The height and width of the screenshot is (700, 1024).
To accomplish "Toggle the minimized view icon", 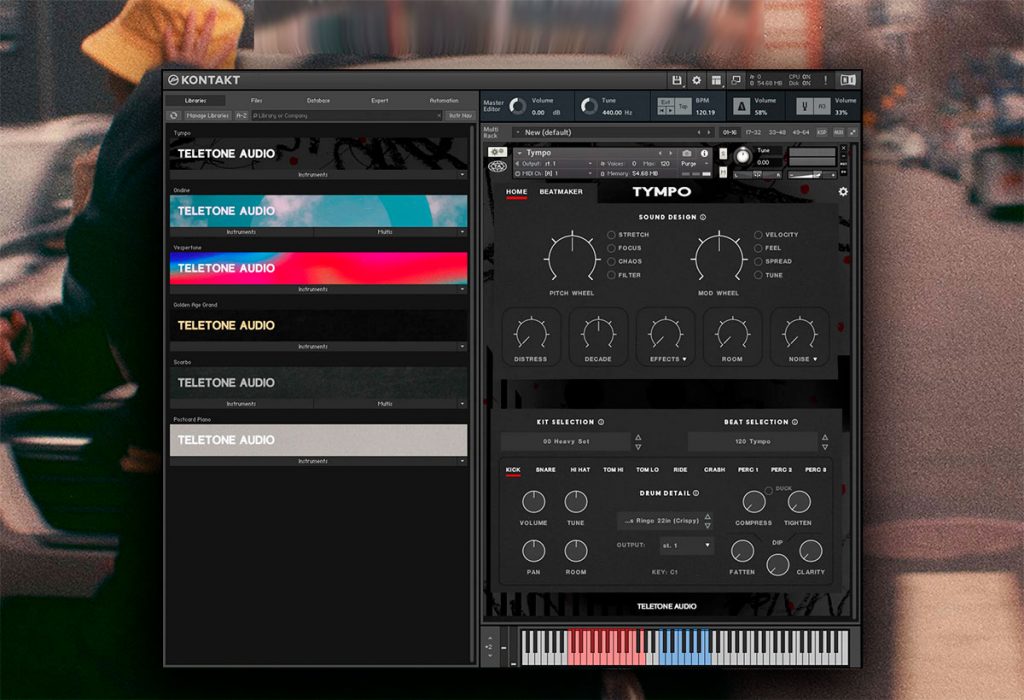I will 736,80.
